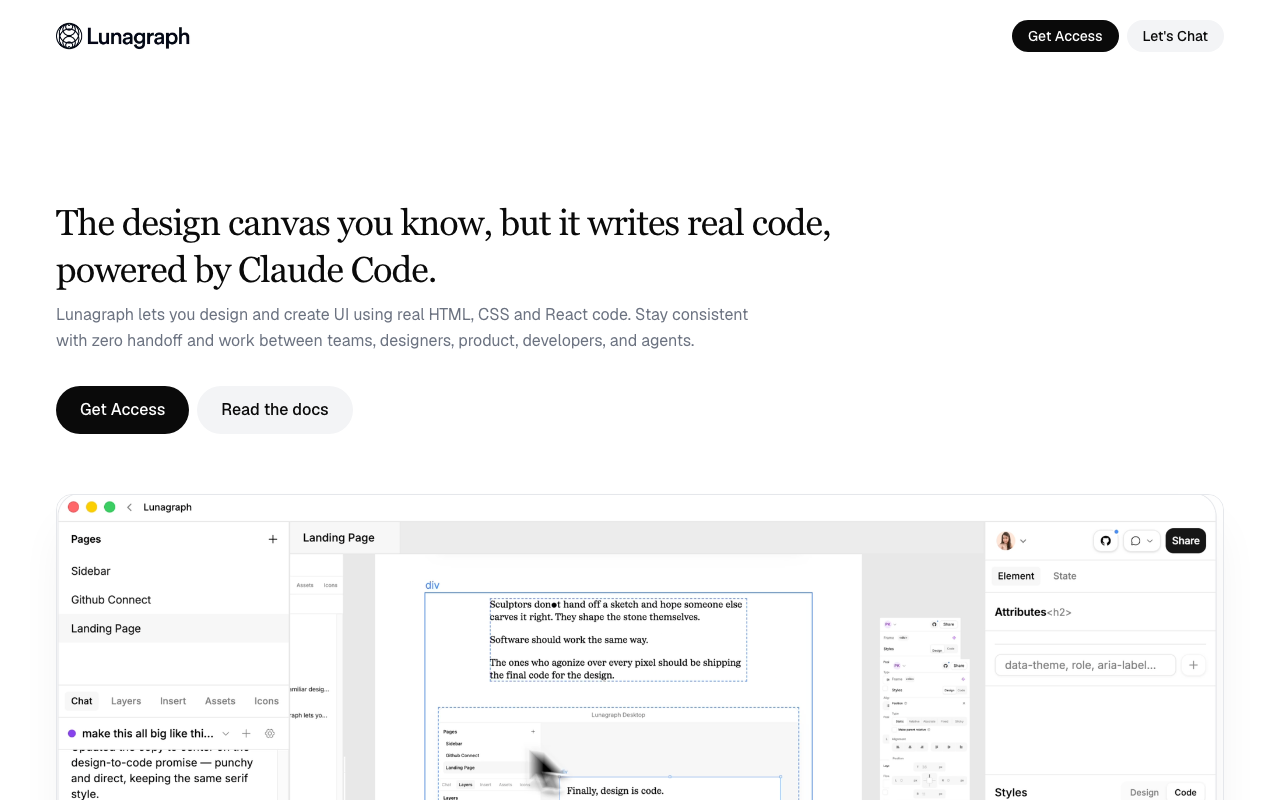Switch to the Element tab
The height and width of the screenshot is (800, 1280).
1016,576
